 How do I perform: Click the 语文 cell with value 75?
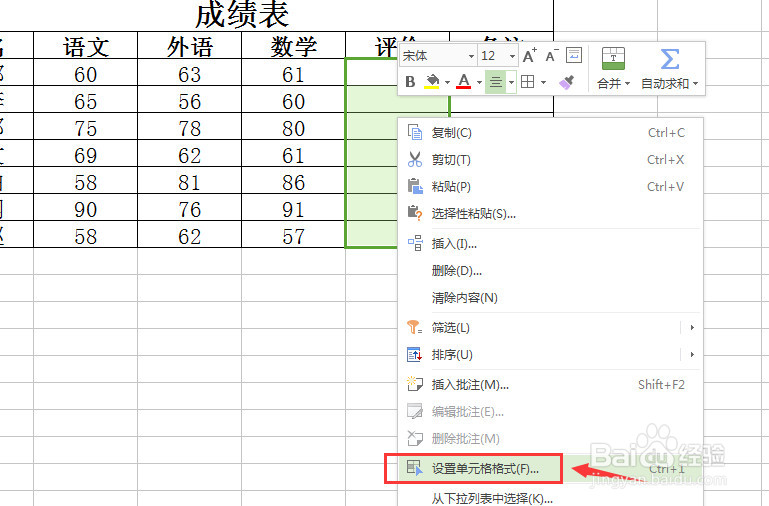coord(86,126)
